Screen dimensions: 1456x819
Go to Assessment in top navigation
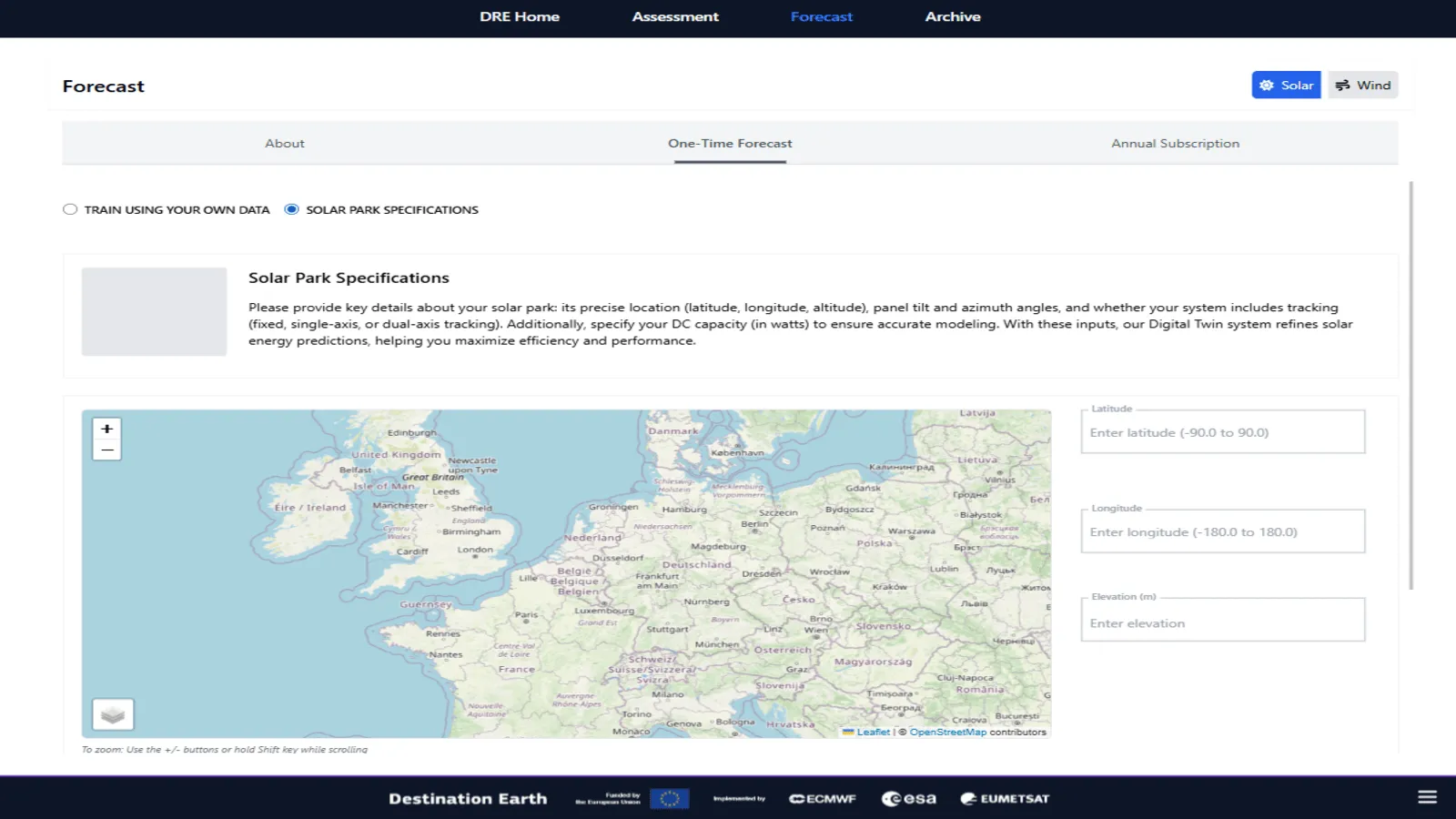click(675, 17)
